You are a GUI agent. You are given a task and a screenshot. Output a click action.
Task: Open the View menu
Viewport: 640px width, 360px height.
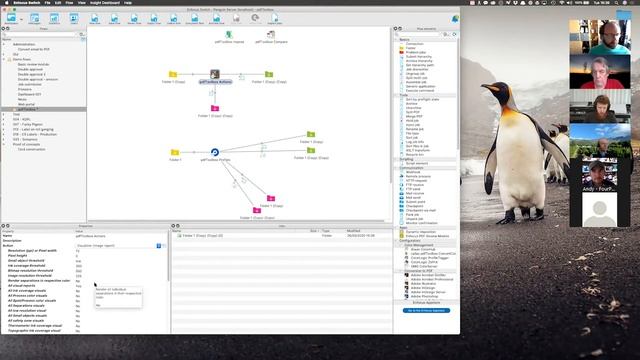(82, 2)
